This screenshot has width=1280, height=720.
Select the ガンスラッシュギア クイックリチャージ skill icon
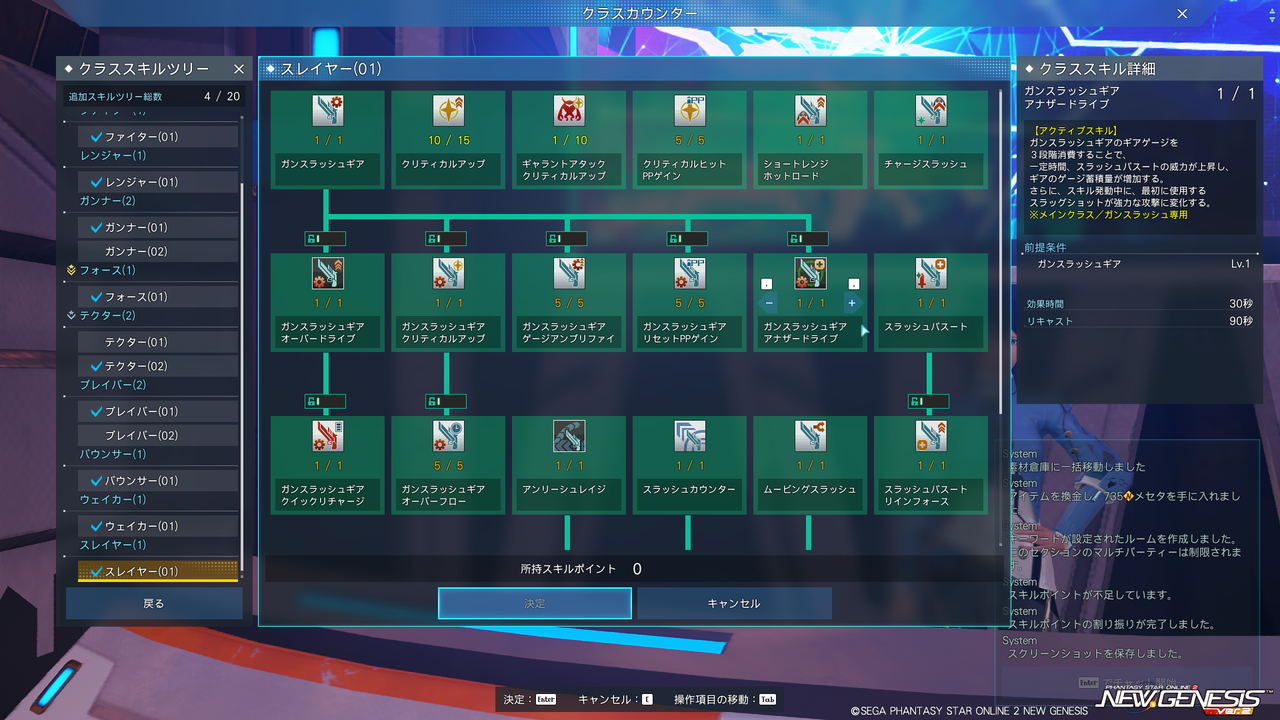click(x=327, y=436)
